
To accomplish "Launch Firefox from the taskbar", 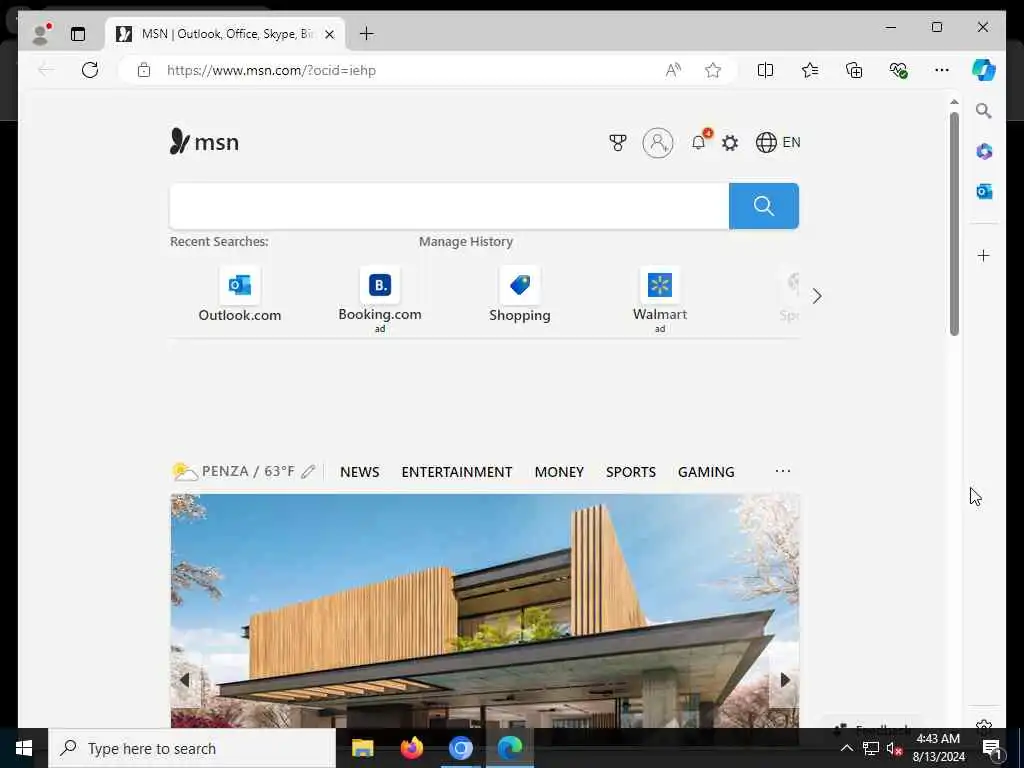I will coord(411,748).
